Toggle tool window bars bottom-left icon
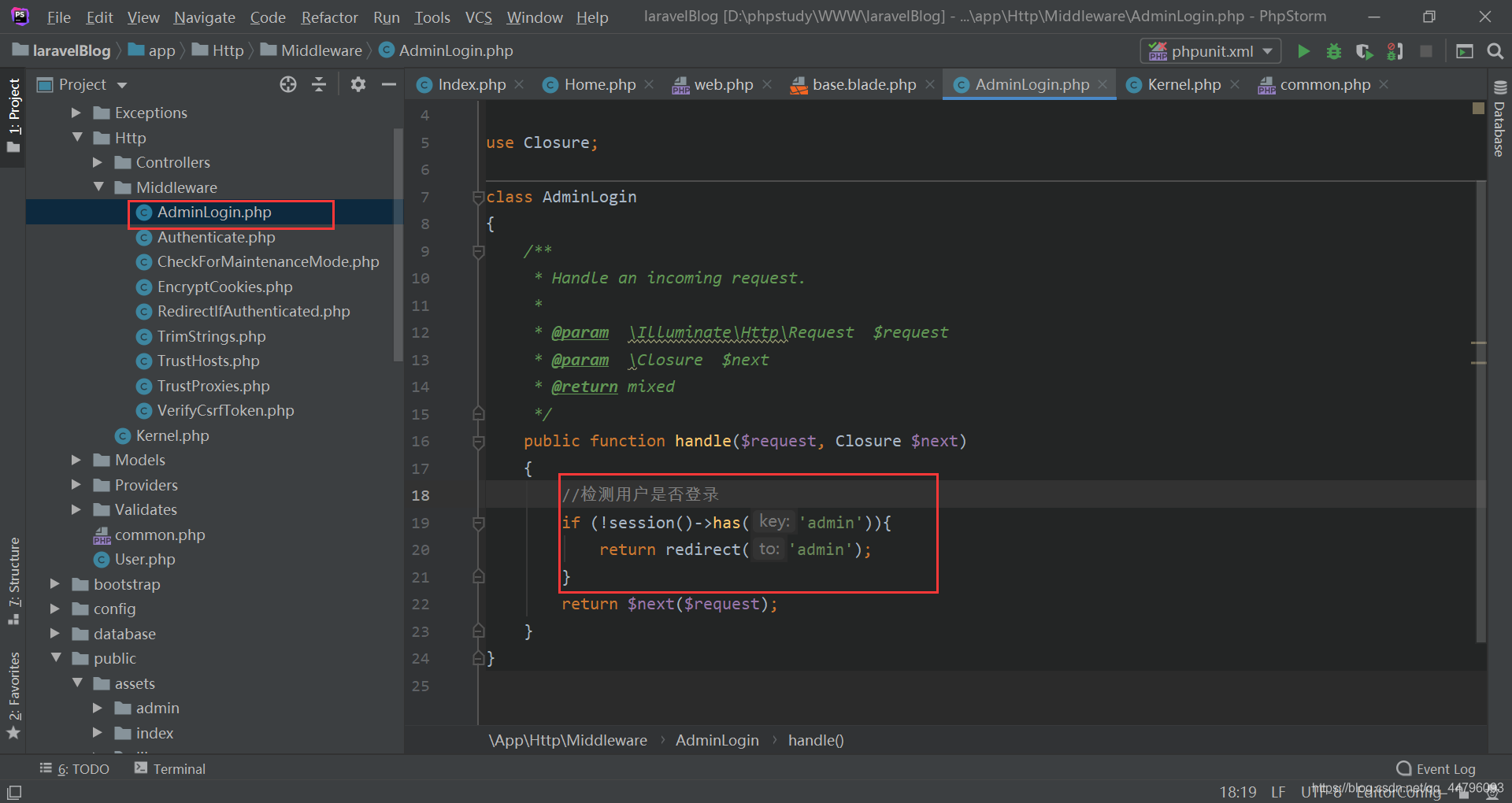The height and width of the screenshot is (803, 1512). click(14, 792)
